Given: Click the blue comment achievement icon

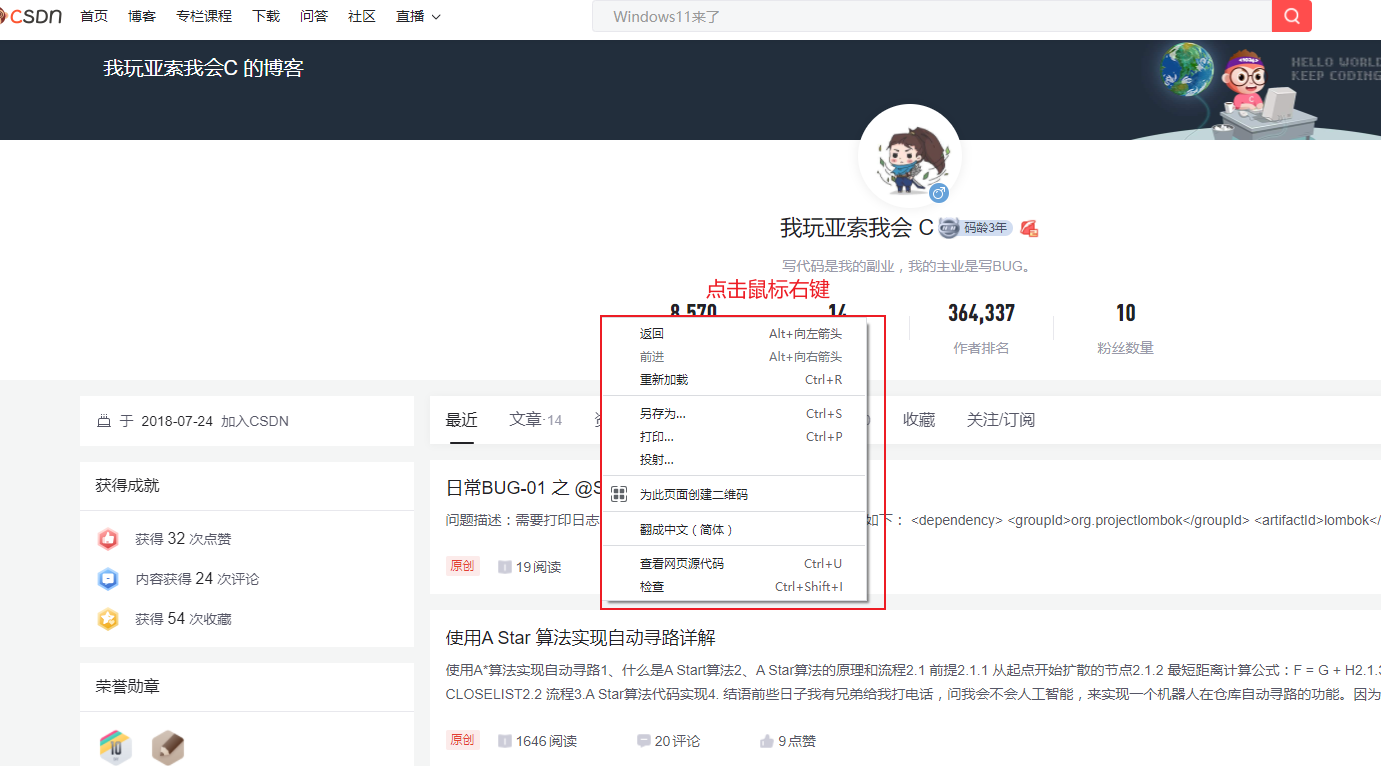Looking at the screenshot, I should pyautogui.click(x=108, y=579).
